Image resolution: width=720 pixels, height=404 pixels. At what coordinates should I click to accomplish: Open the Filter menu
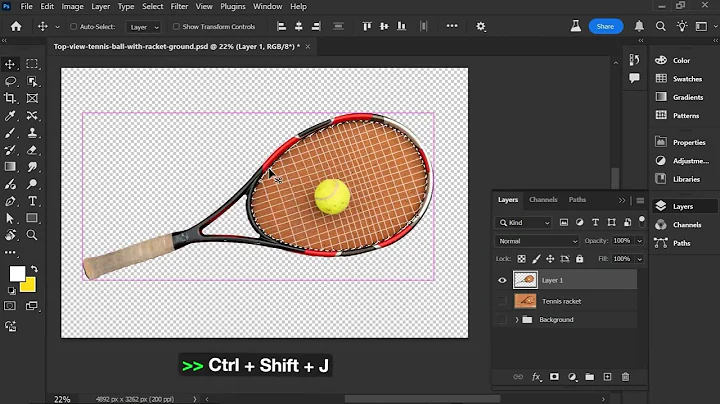coord(179,6)
